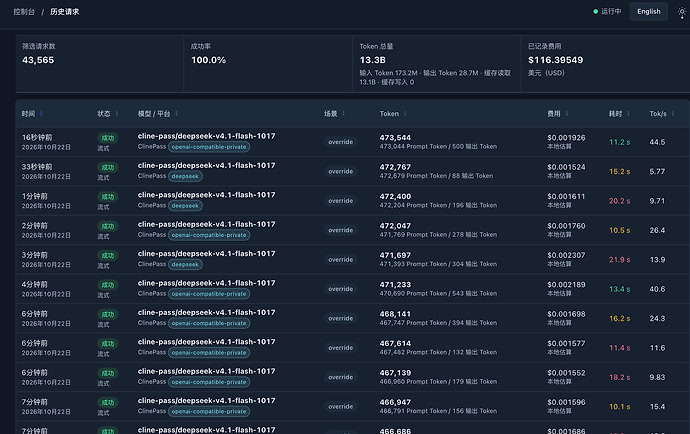Sort by the Tok/s column arrow icon
Image resolution: width=690 pixels, height=434 pixels.
tap(673, 114)
